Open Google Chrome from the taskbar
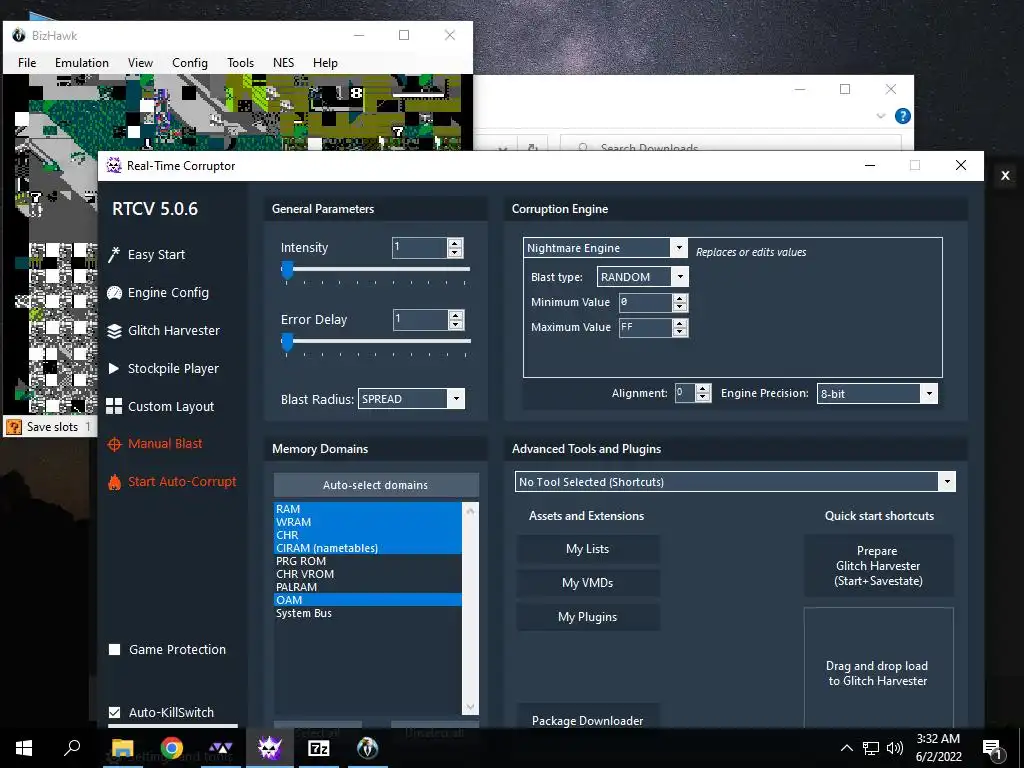This screenshot has width=1024, height=768. click(172, 748)
